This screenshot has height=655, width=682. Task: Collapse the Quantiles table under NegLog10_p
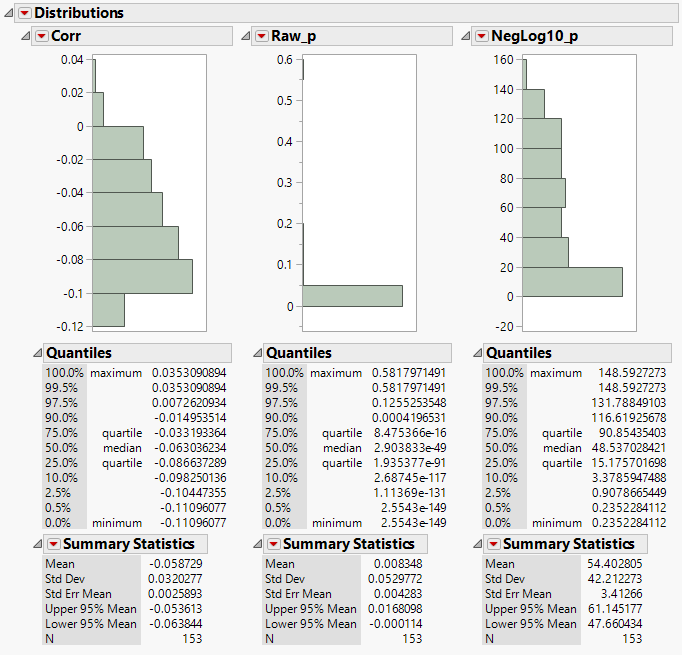coord(478,353)
